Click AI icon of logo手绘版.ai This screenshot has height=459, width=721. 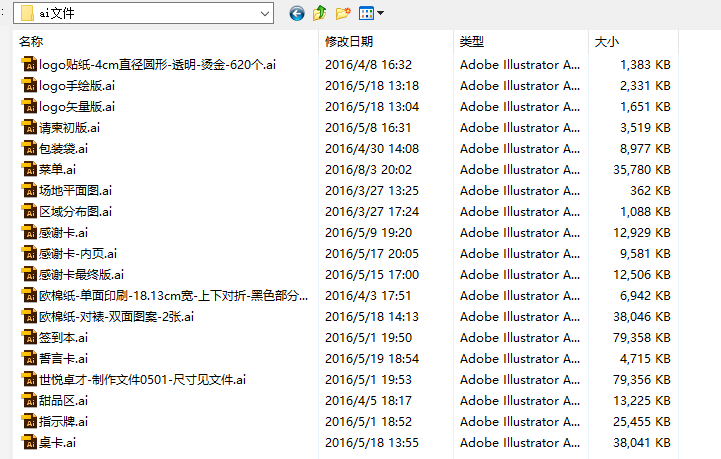(29, 86)
